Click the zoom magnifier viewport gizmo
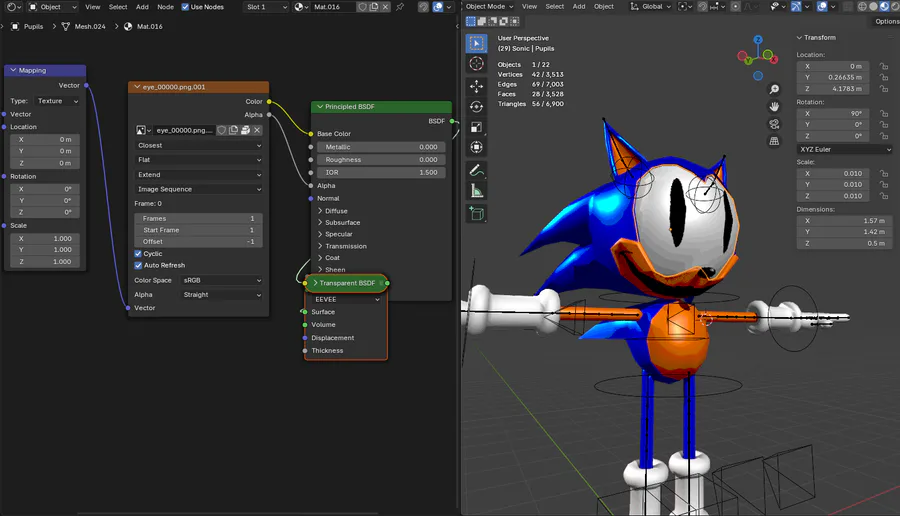900x516 pixels. [x=774, y=89]
